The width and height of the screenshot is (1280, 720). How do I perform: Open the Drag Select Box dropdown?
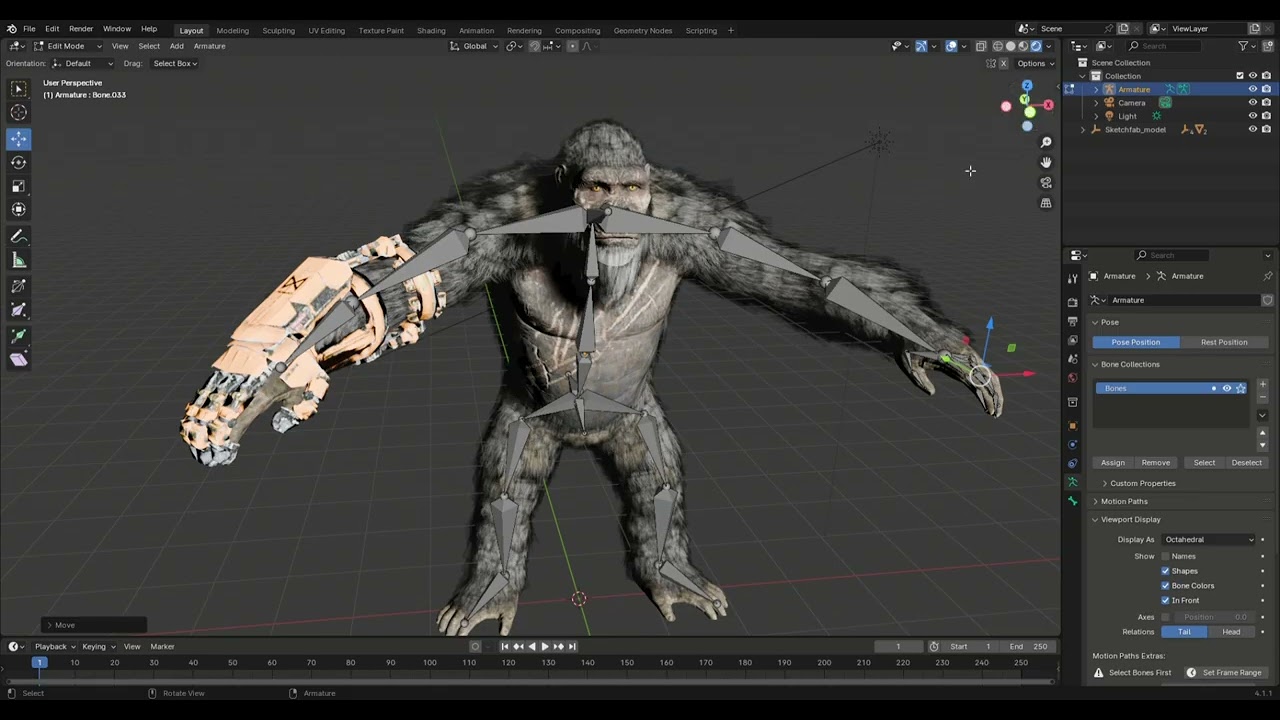[174, 63]
